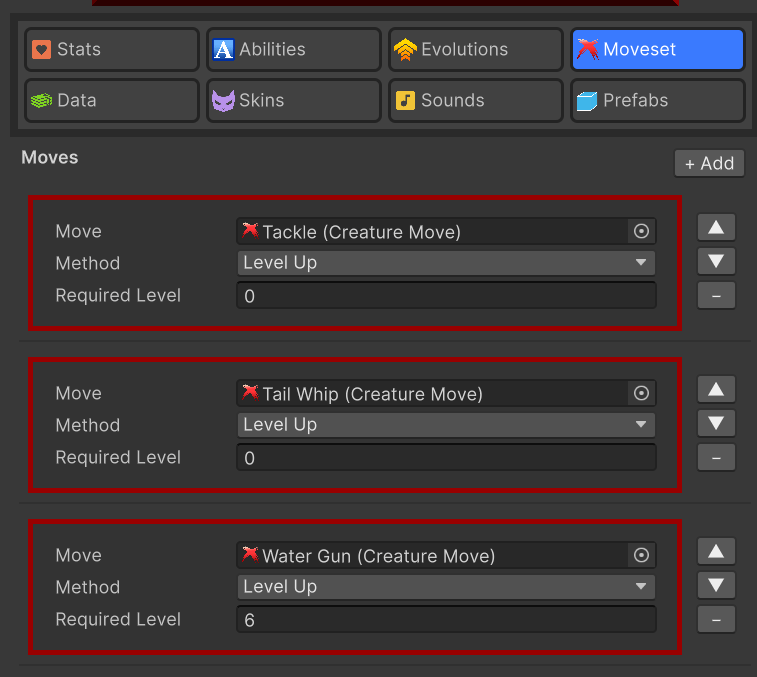The image size is (757, 677).
Task: Change Method dropdown for Water Gun
Action: point(446,587)
